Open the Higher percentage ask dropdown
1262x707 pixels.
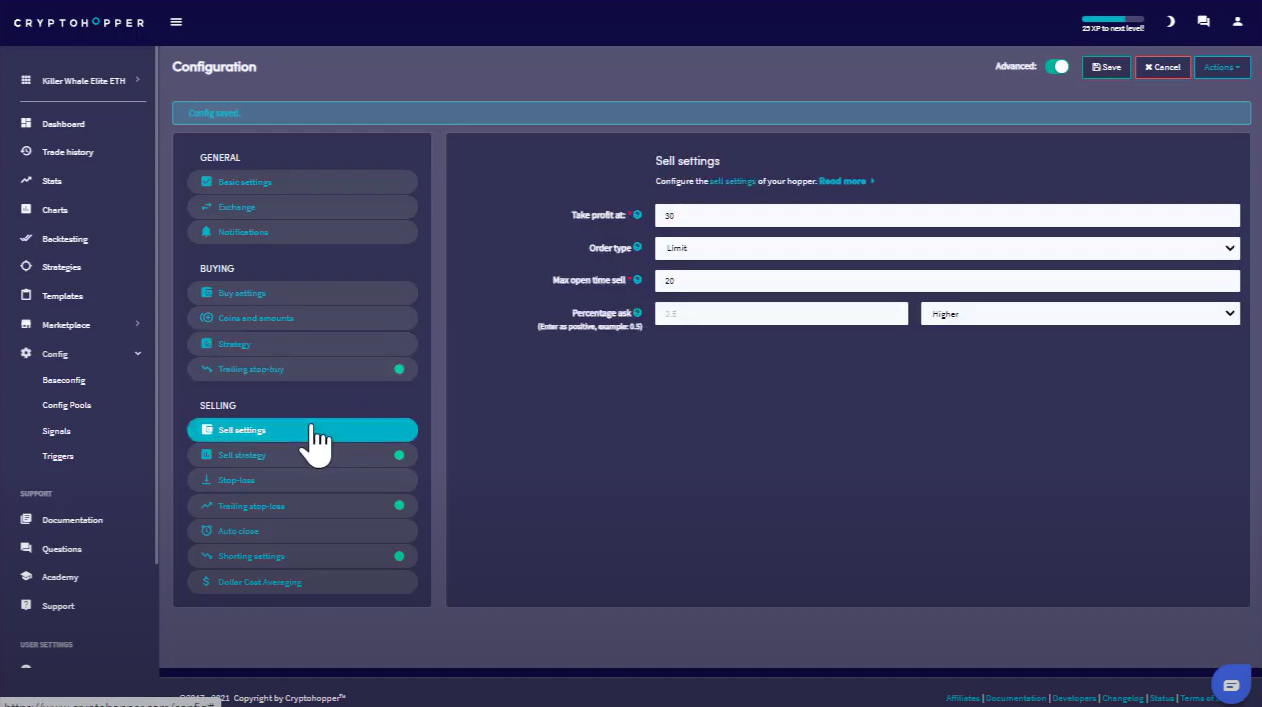click(x=1079, y=314)
